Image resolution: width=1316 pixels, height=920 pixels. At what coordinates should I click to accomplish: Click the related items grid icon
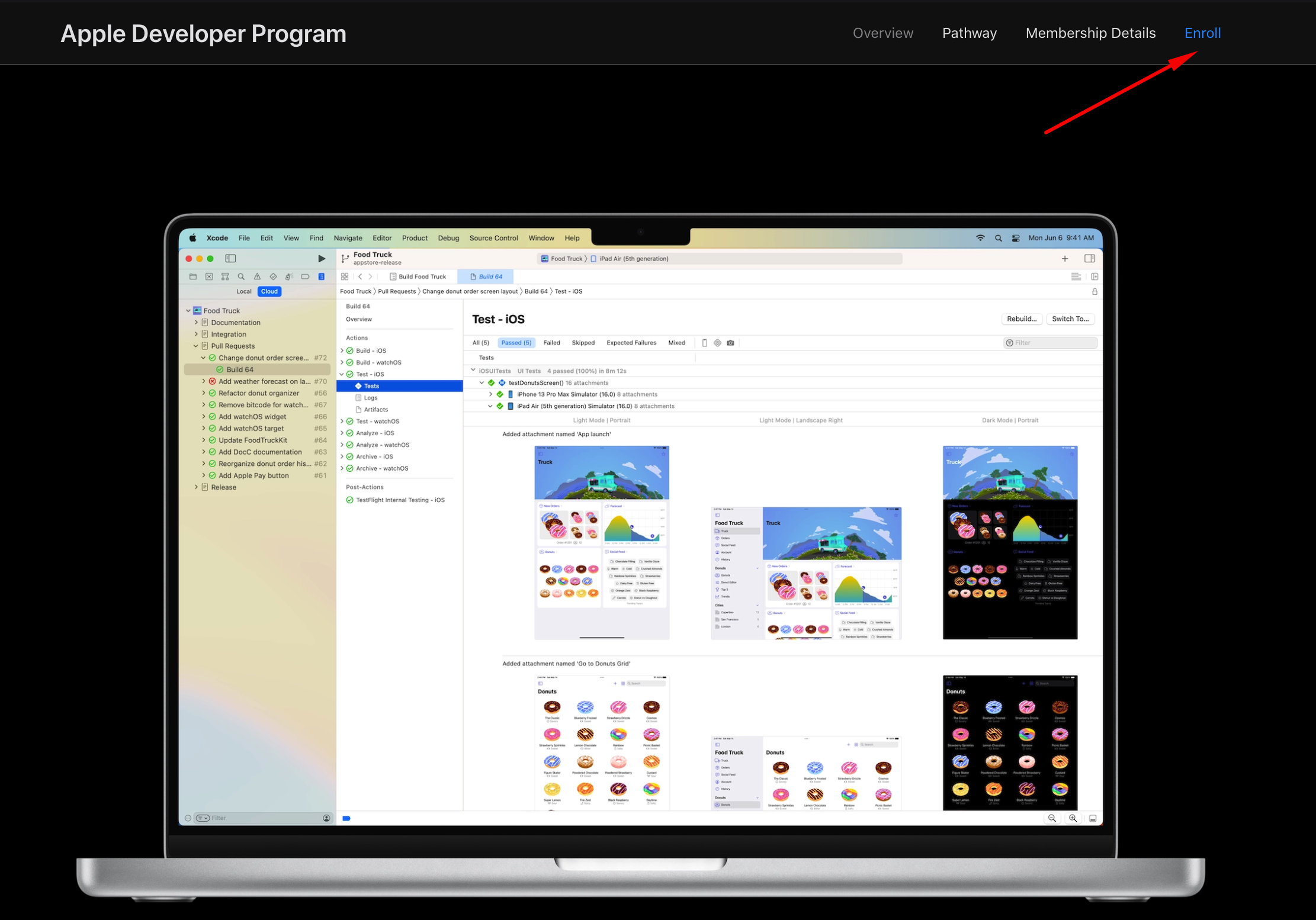coord(345,276)
